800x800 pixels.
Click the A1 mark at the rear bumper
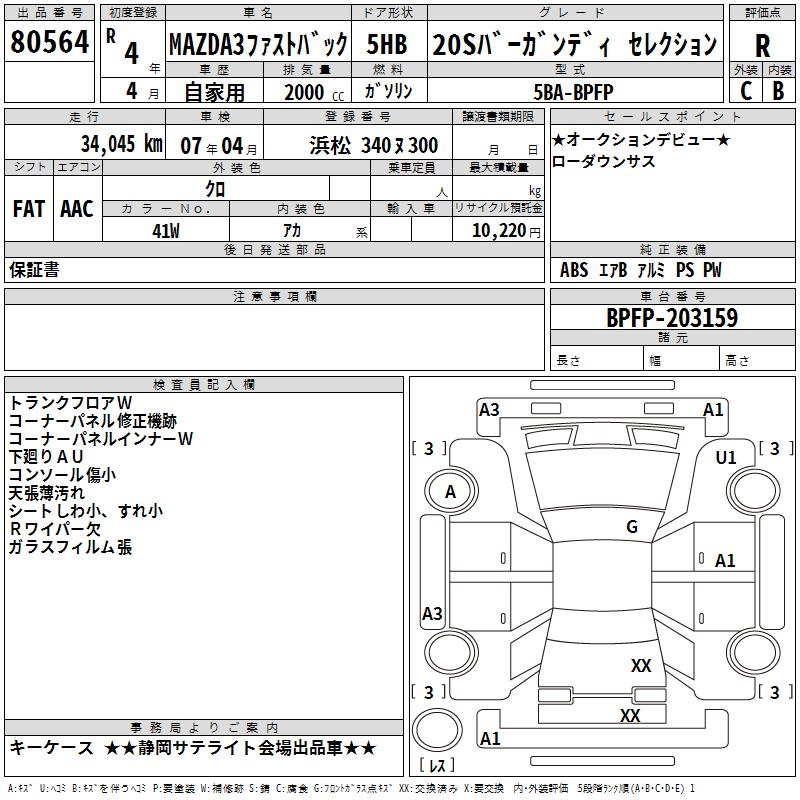tap(490, 738)
